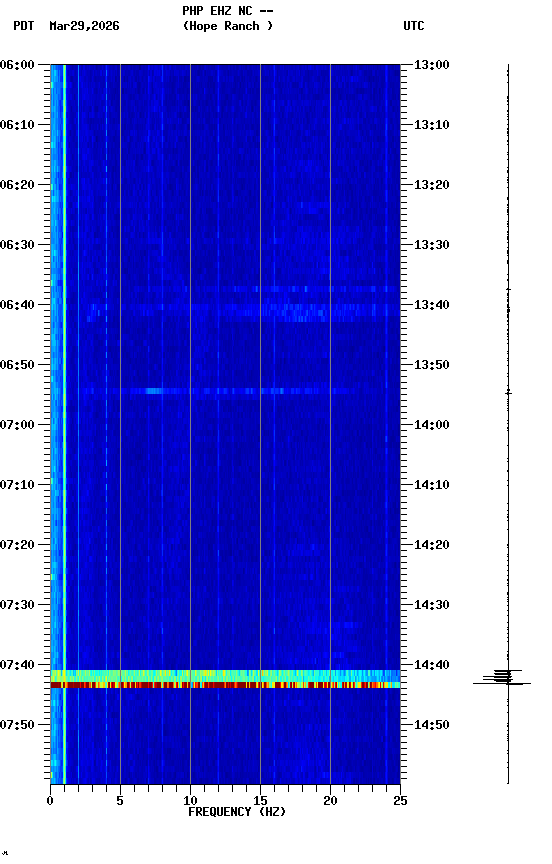Click the 'UTC' timezone label

click(414, 26)
